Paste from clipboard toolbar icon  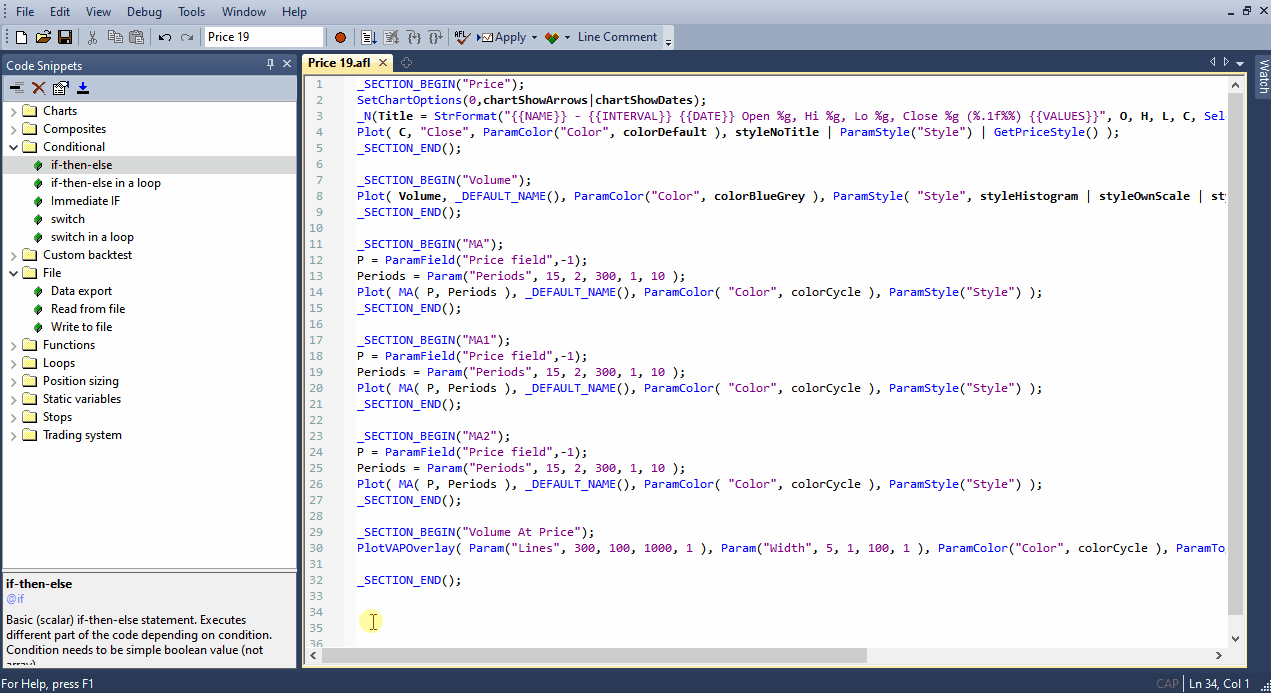[x=136, y=37]
